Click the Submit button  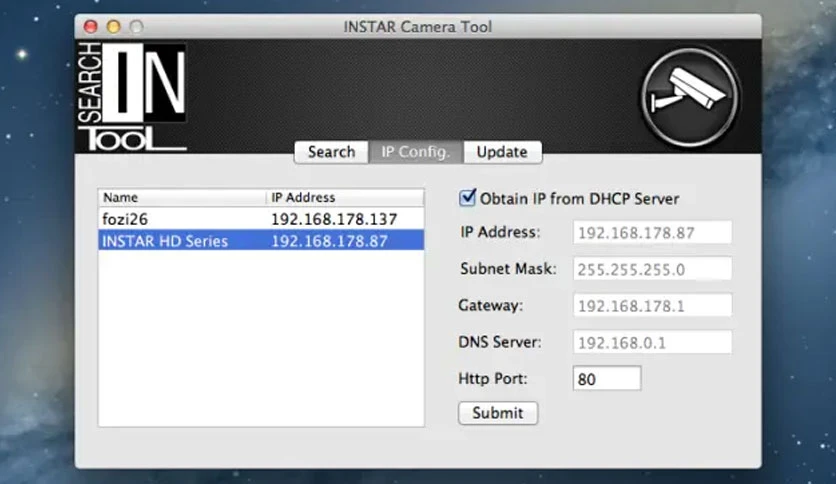pos(497,413)
